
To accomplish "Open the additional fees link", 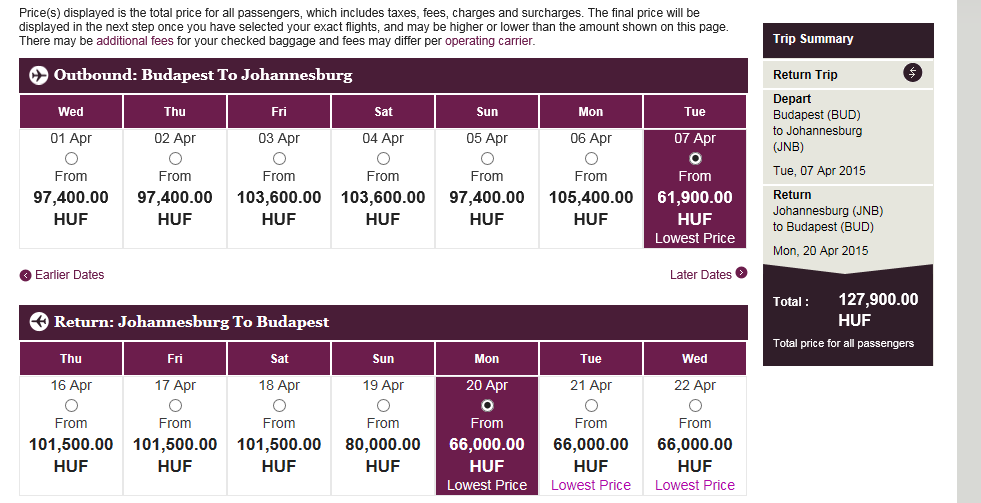I will [x=134, y=41].
